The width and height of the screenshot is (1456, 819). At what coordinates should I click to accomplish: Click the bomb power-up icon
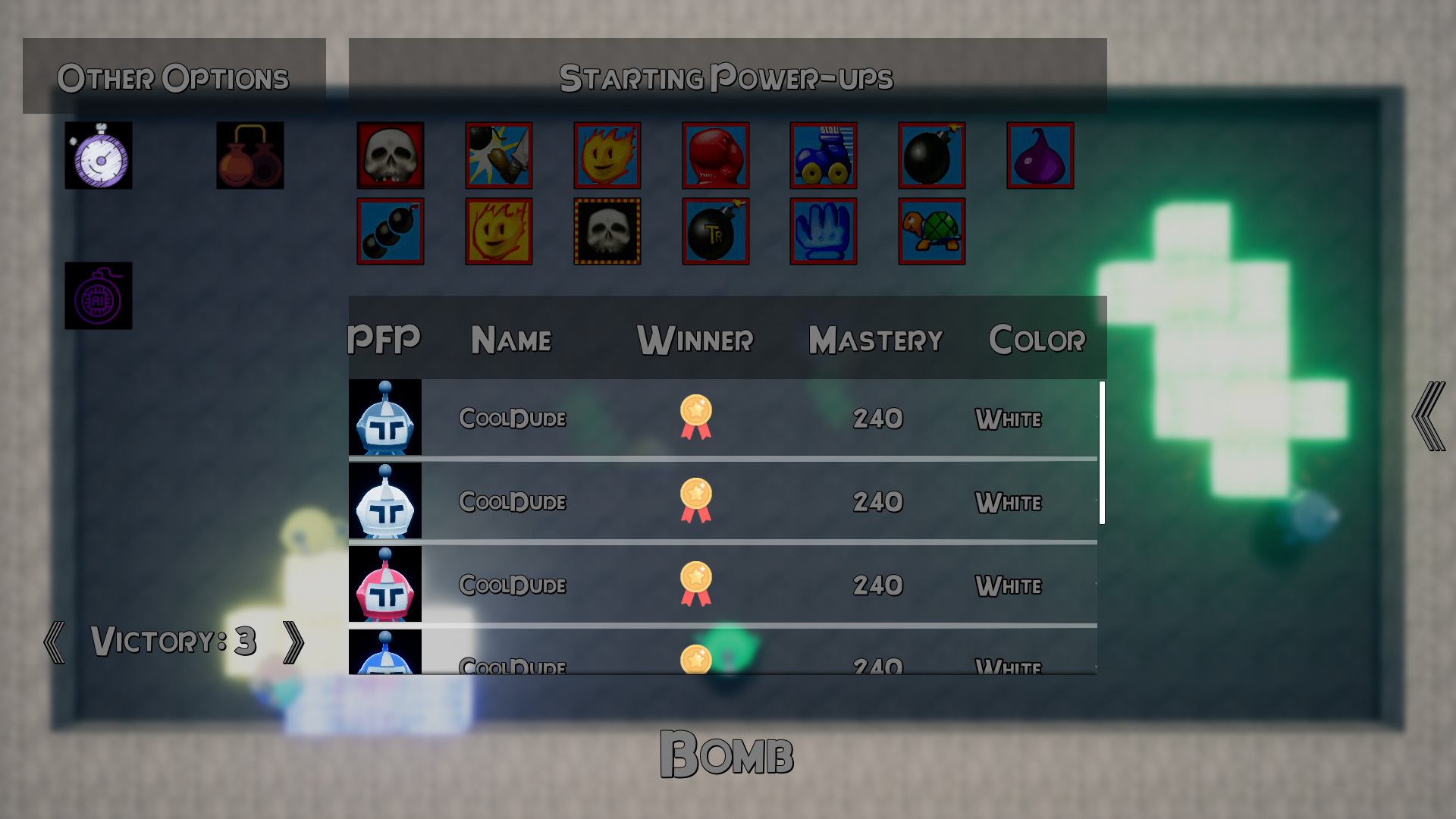(931, 155)
